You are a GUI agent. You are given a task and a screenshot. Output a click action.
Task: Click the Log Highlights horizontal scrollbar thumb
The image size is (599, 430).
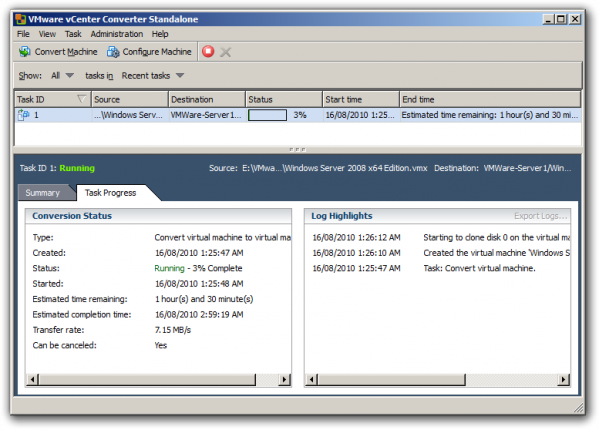(392, 380)
